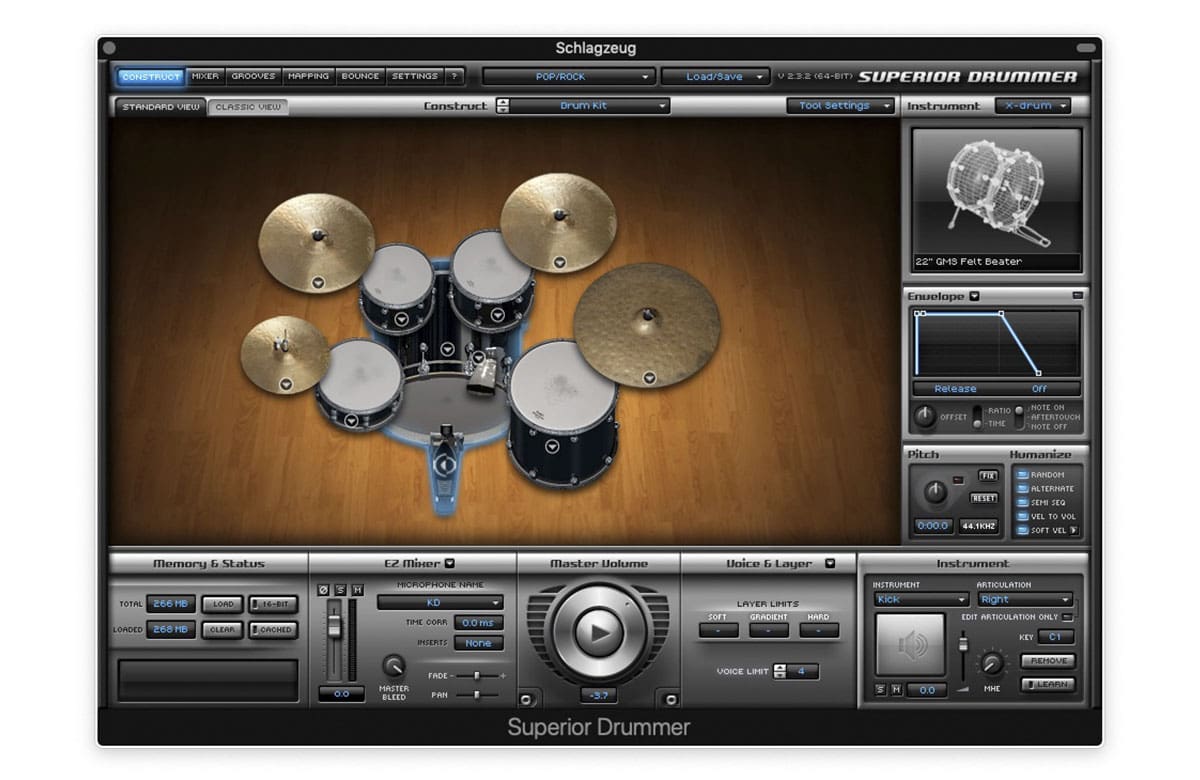Viewport: 1200px width, 780px height.
Task: Open the left crash cymbal arrow menu
Action: click(317, 281)
